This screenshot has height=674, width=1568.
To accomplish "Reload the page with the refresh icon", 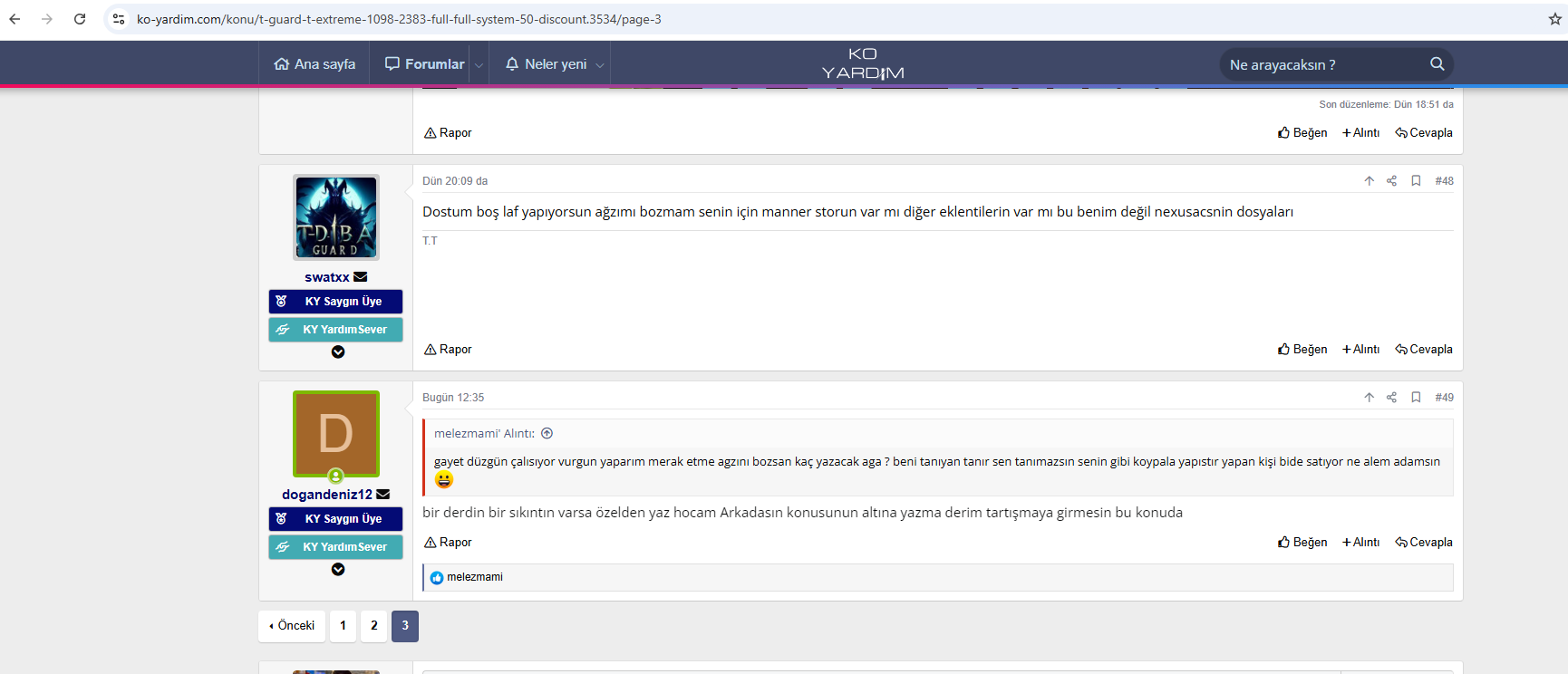I will coord(80,19).
